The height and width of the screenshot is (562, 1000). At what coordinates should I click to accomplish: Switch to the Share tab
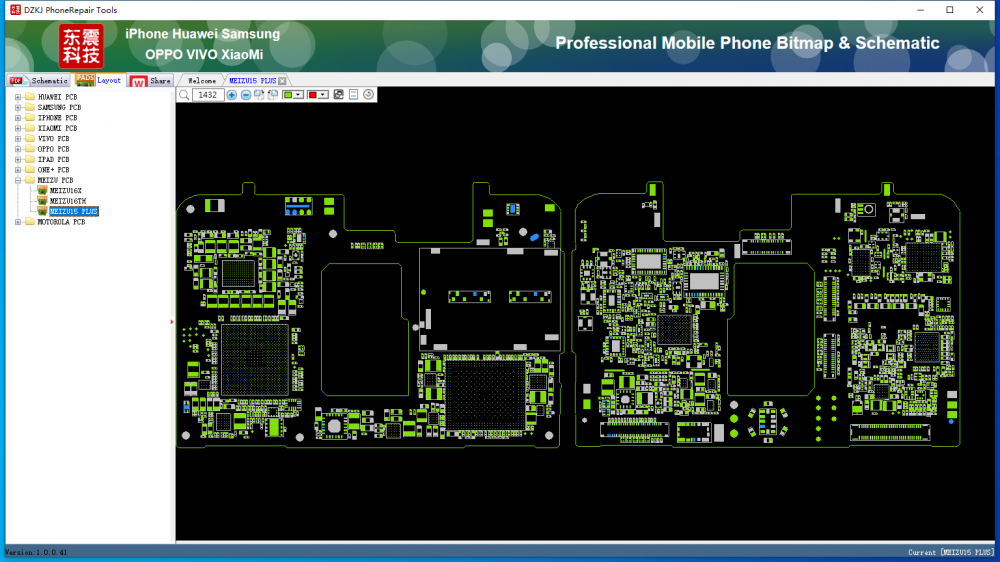(160, 80)
